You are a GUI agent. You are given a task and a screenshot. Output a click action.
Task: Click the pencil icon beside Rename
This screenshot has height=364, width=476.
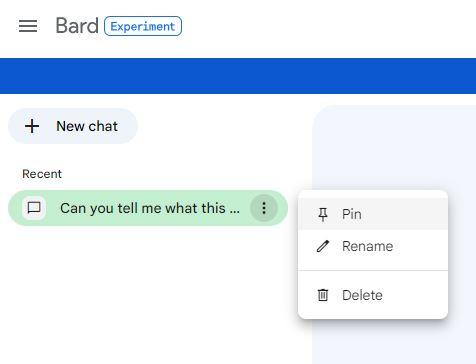(323, 246)
